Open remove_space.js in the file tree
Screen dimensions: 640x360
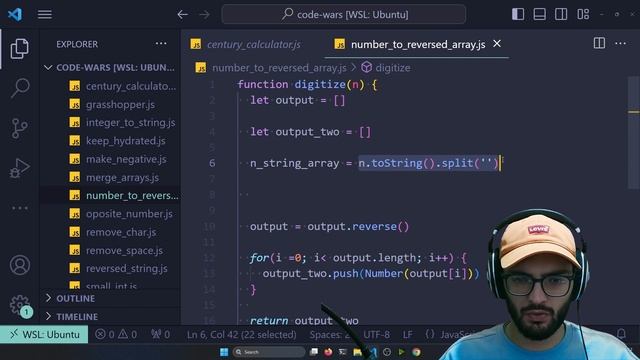point(110,250)
